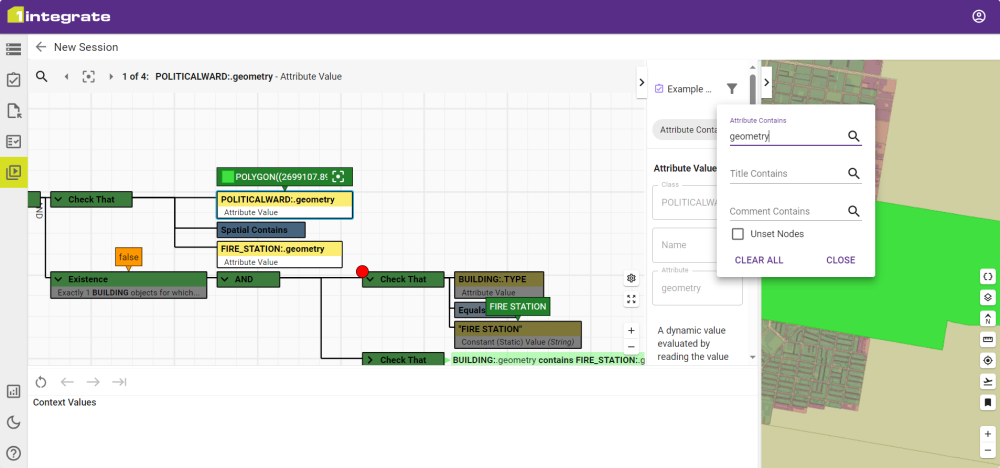Click the map bookmark icon
Screen dimensions: 1000x468
(988, 402)
